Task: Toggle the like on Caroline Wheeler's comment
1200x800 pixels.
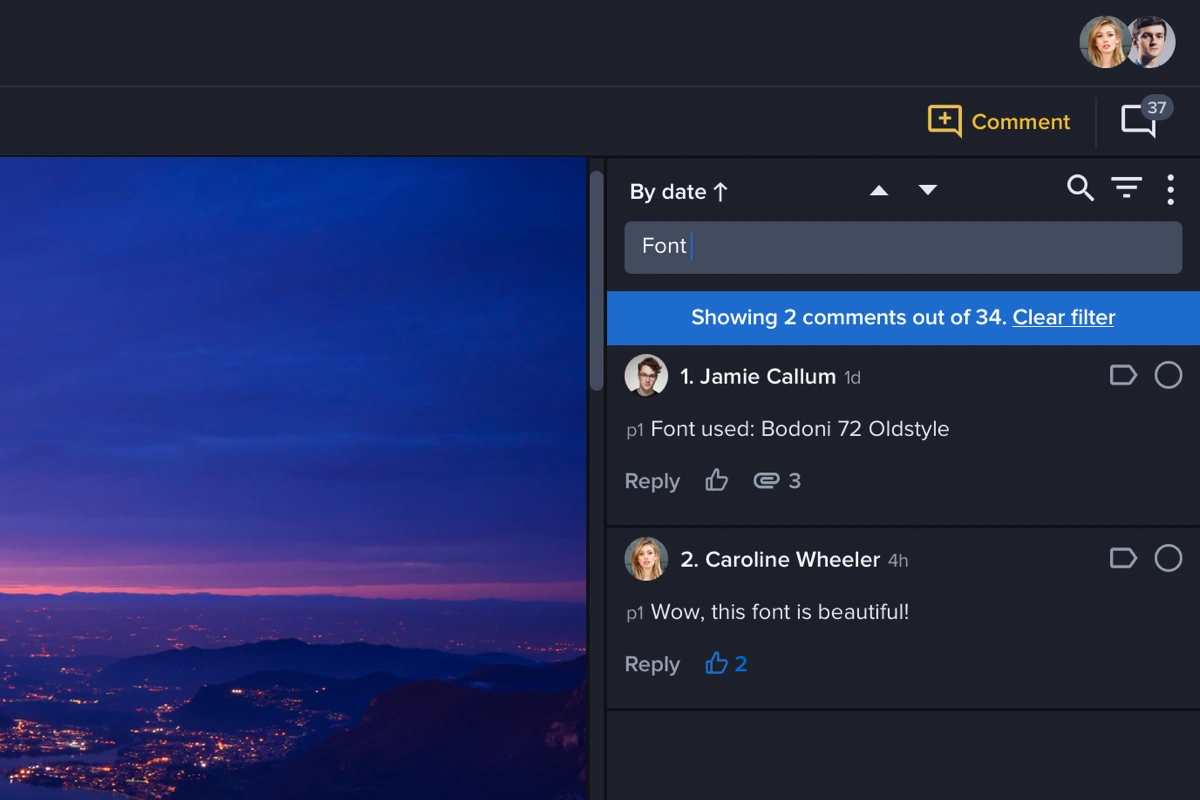Action: click(x=717, y=664)
